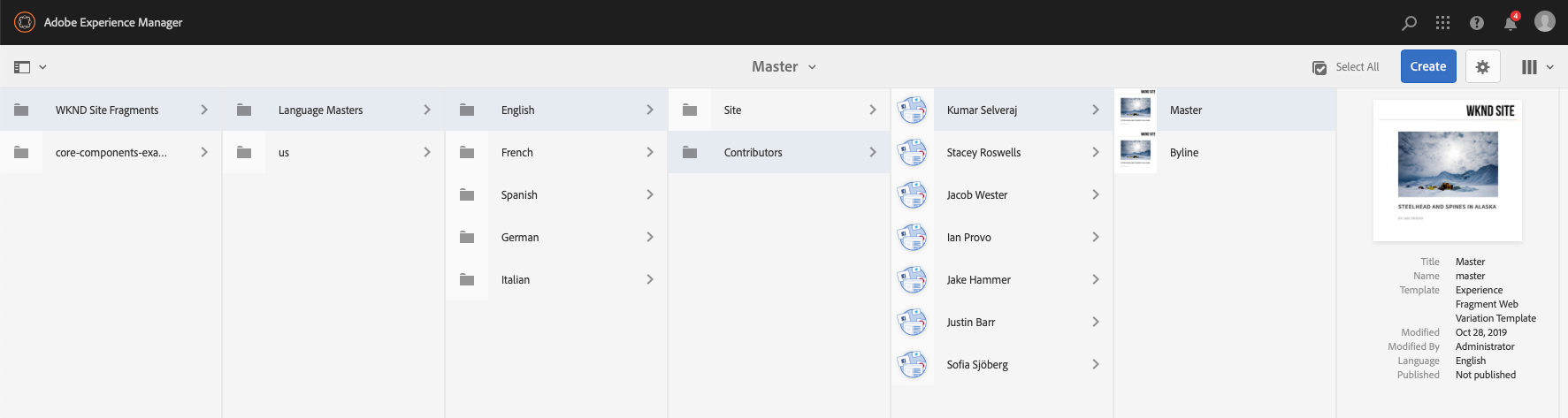Open the notifications bell icon
This screenshot has height=418, width=1568.
[1511, 23]
